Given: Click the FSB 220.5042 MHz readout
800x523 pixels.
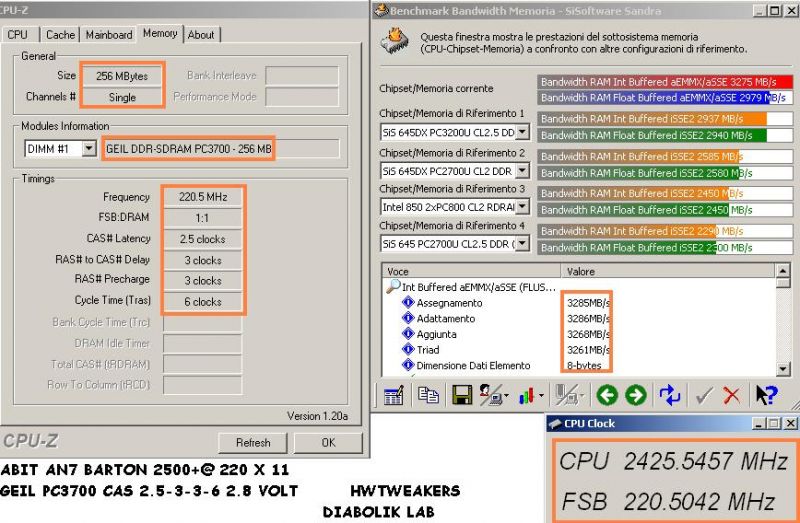Looking at the screenshot, I should tap(668, 501).
